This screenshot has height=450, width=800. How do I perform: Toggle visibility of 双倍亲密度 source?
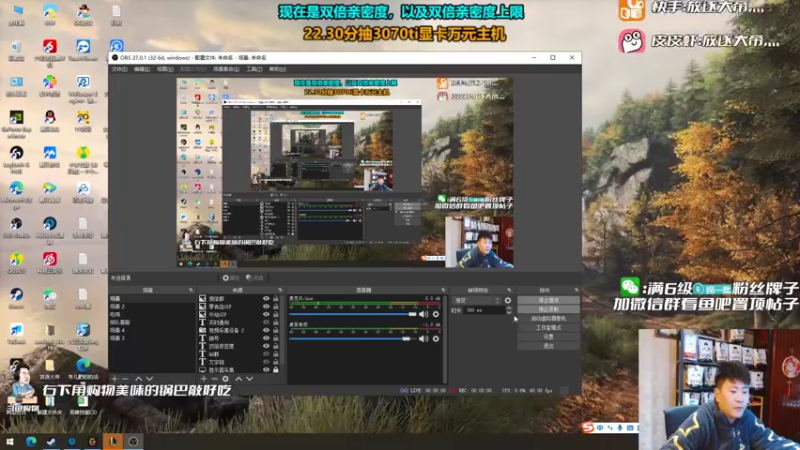(x=266, y=346)
